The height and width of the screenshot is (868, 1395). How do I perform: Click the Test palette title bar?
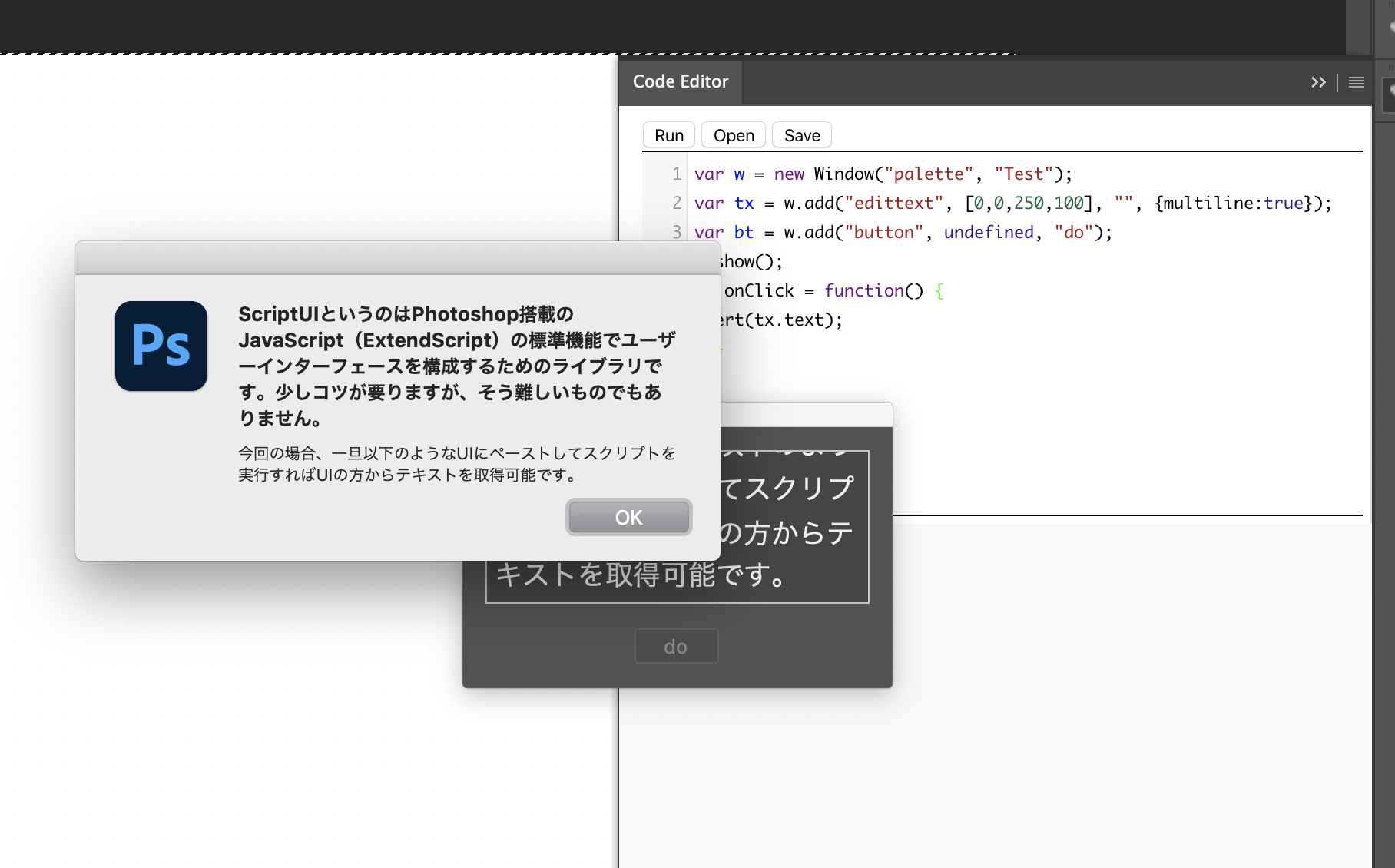click(807, 415)
